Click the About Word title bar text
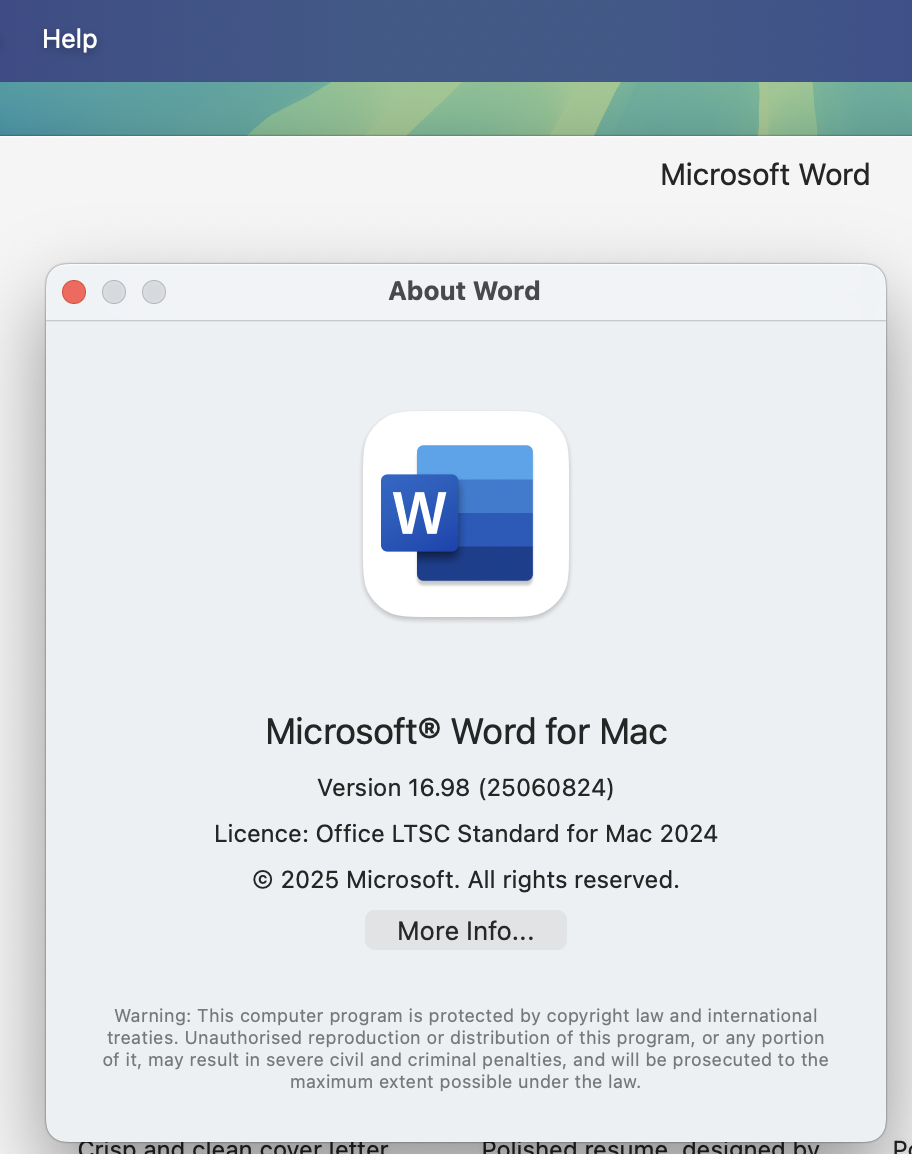The width and height of the screenshot is (912, 1154). 464,291
